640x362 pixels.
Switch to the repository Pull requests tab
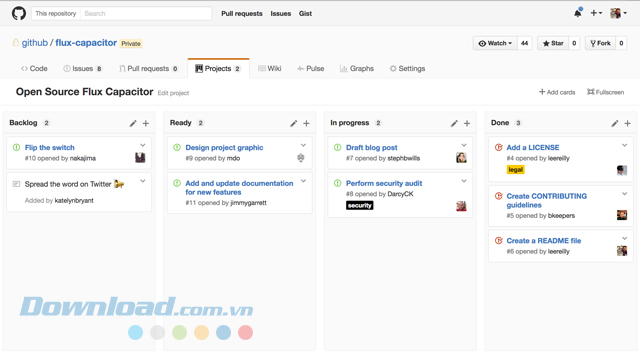click(x=149, y=69)
